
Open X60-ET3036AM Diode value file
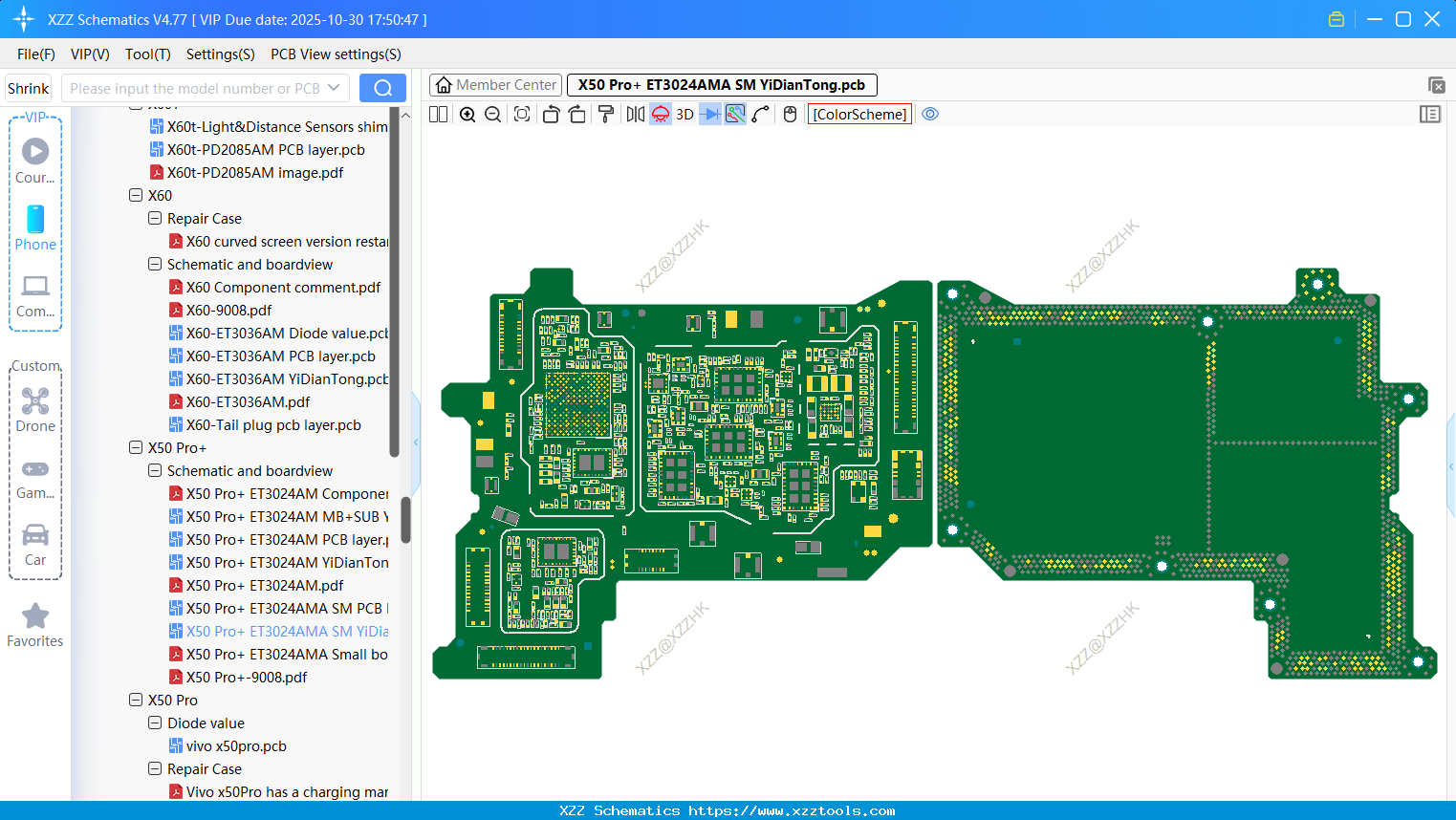click(x=278, y=334)
